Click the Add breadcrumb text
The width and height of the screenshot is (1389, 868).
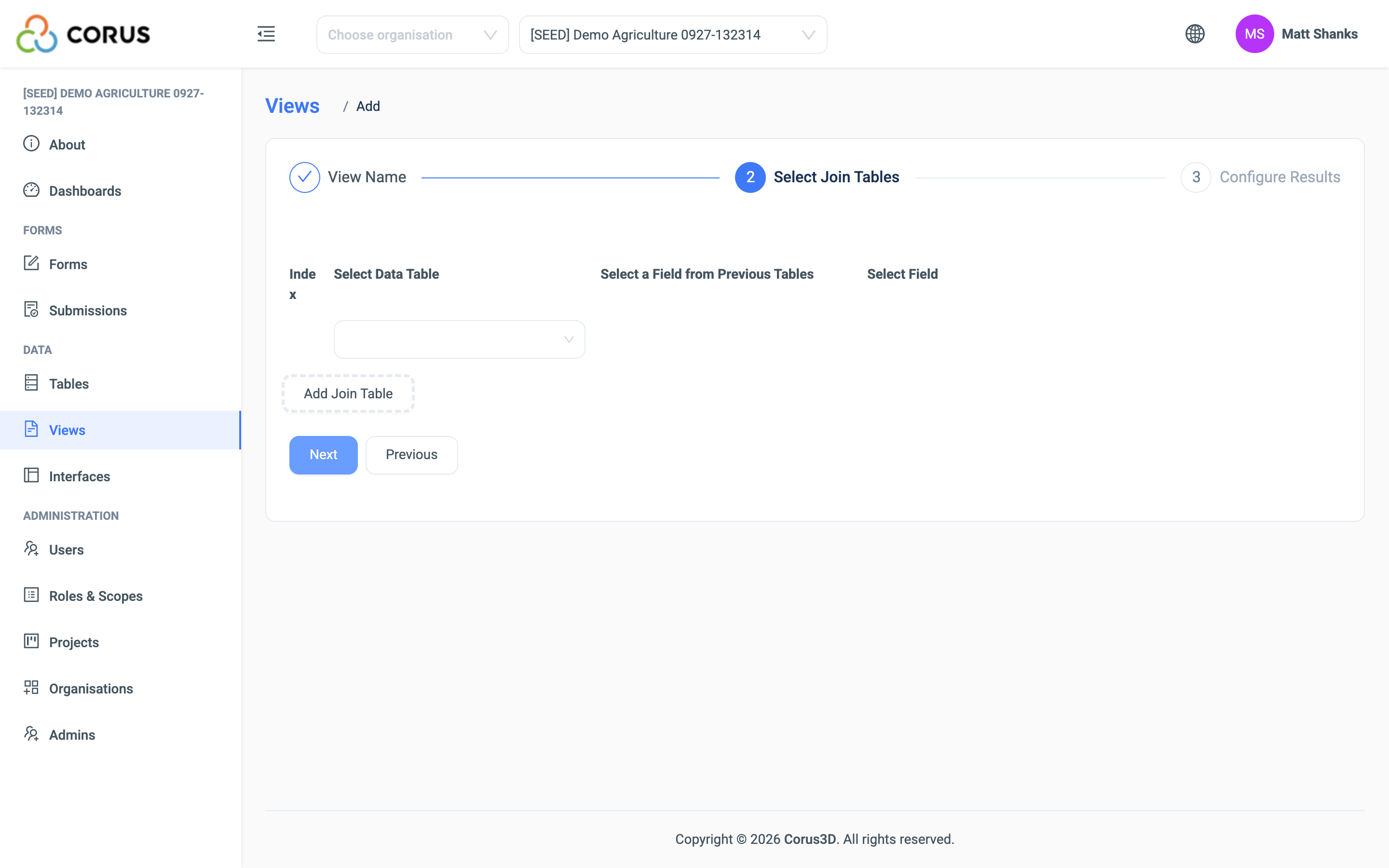368,106
